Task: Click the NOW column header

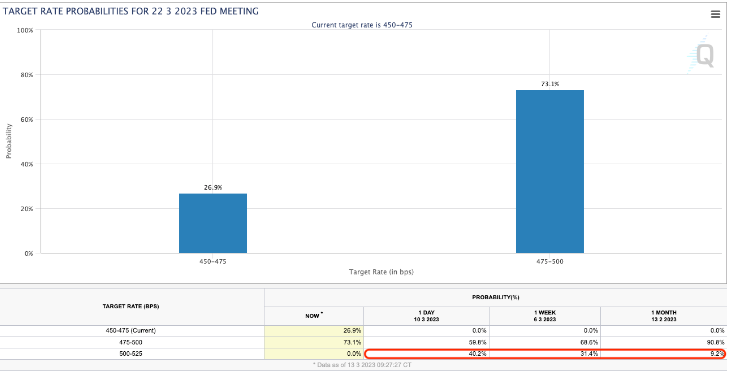Action: pos(314,316)
